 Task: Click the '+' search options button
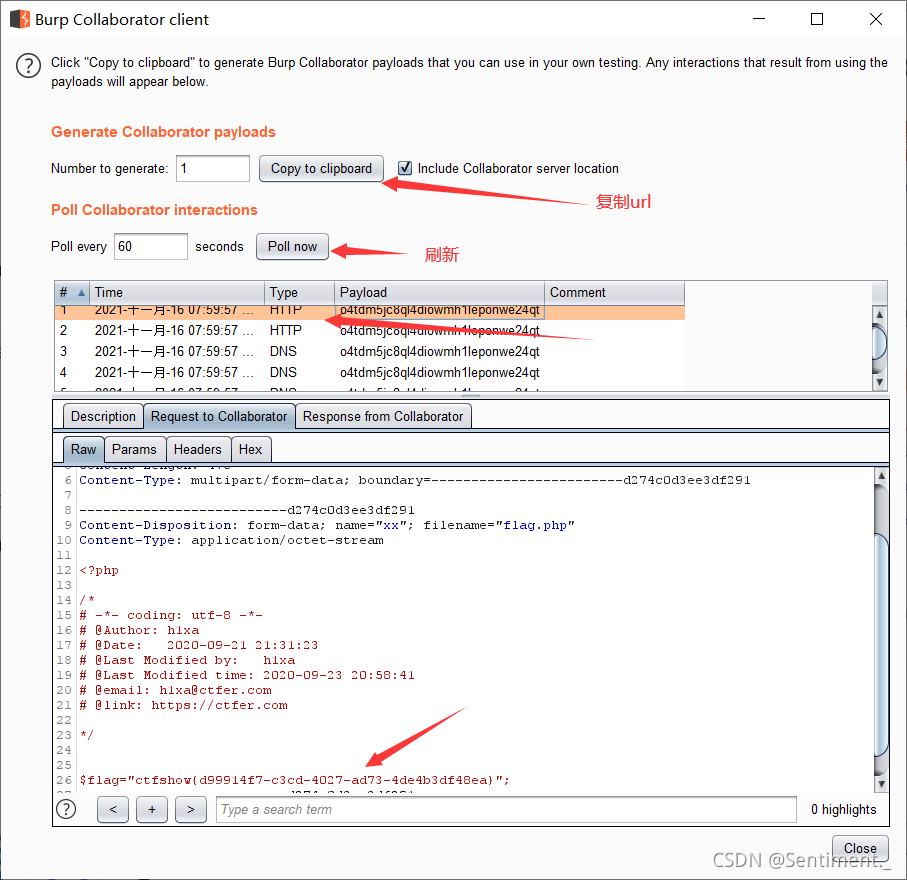tap(152, 809)
